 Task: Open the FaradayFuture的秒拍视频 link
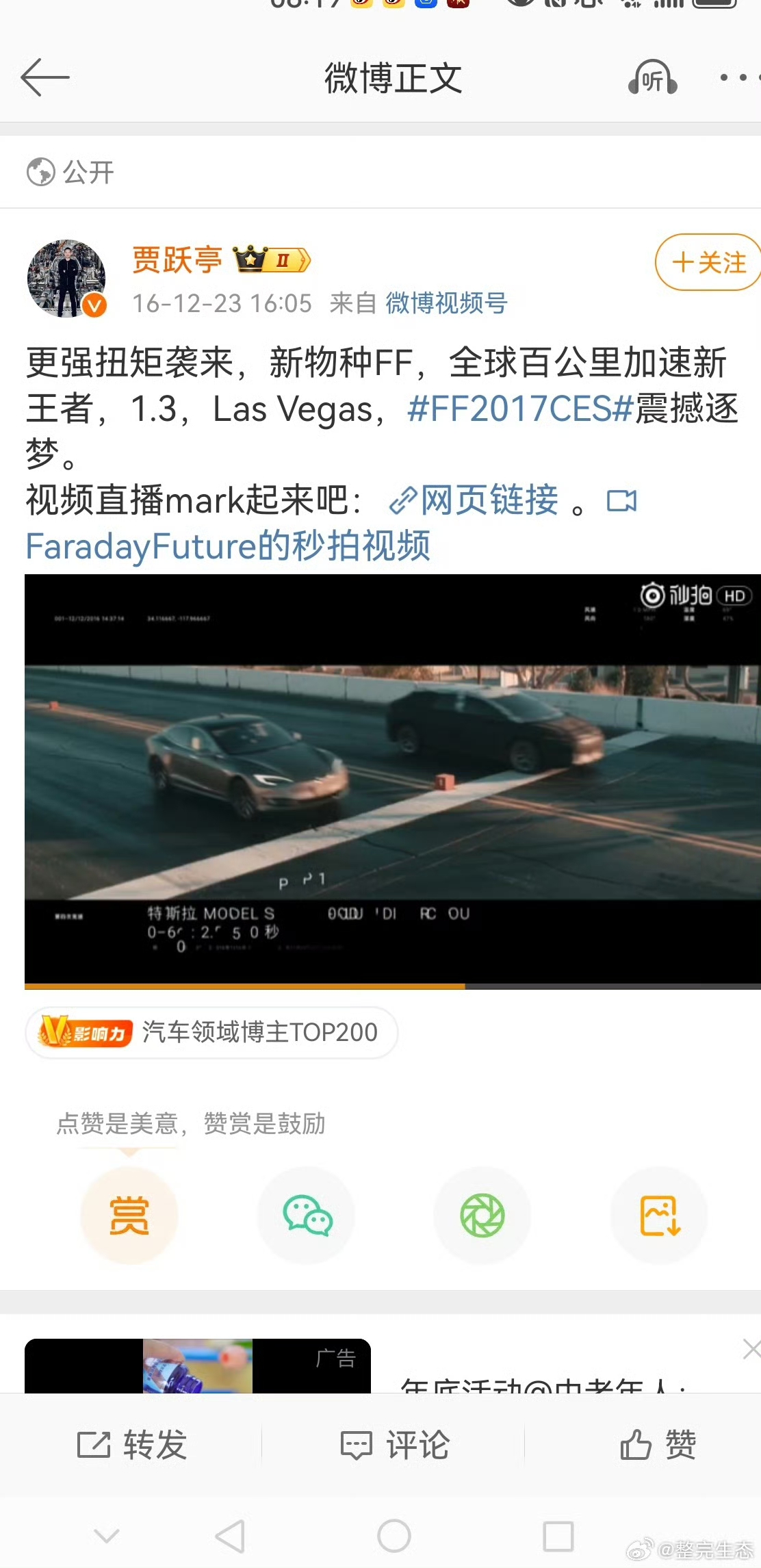[x=229, y=546]
